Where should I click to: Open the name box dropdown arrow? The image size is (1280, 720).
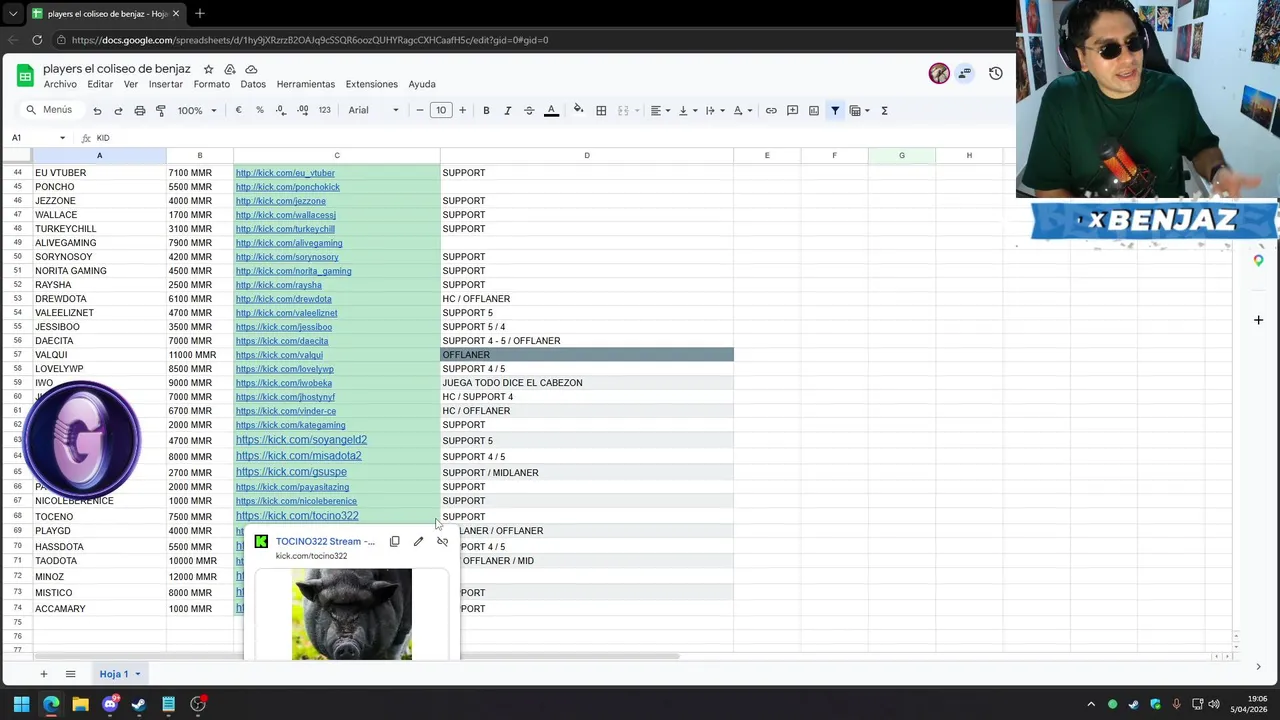(x=62, y=138)
